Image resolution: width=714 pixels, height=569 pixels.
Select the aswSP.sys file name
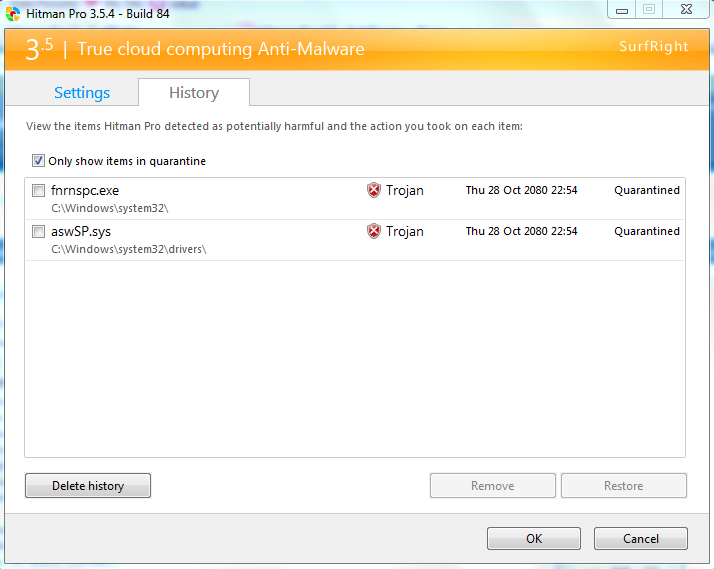point(81,231)
